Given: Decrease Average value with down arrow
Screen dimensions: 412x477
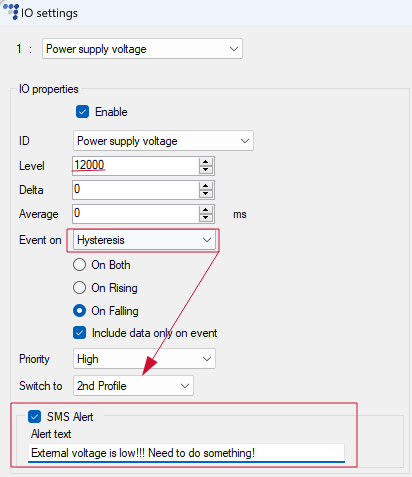Looking at the screenshot, I should (x=206, y=218).
